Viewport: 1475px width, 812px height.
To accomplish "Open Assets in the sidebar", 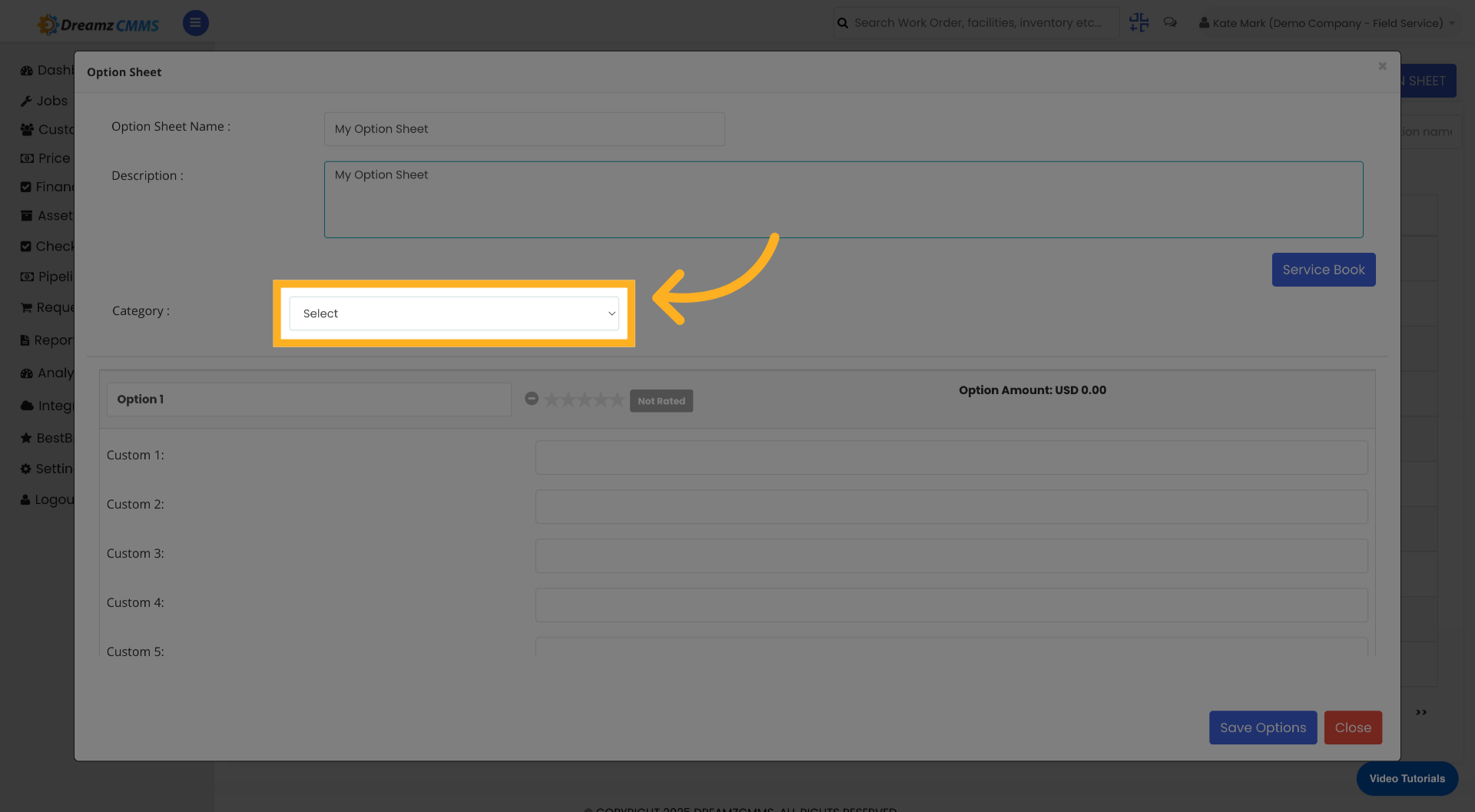I will click(47, 216).
